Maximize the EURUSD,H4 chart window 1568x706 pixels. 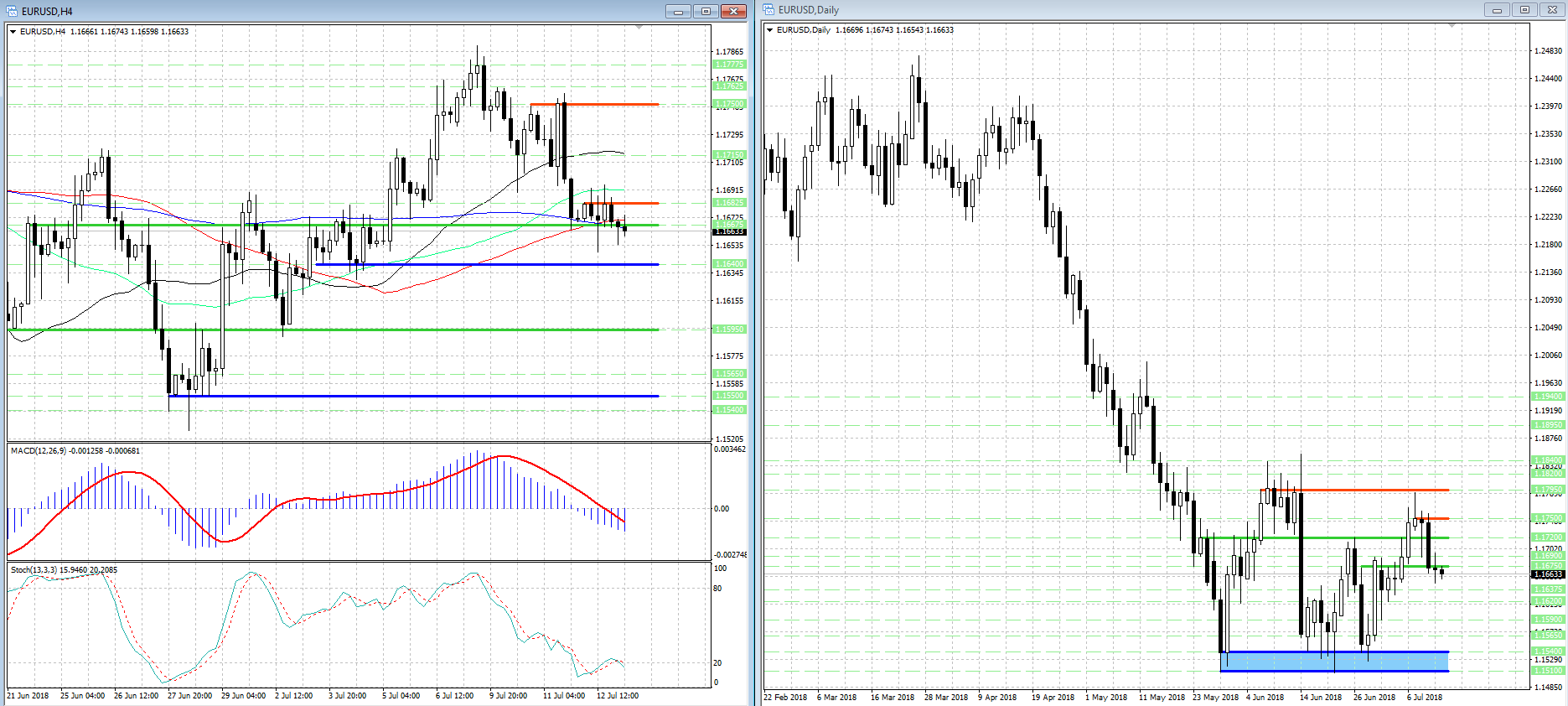(706, 11)
